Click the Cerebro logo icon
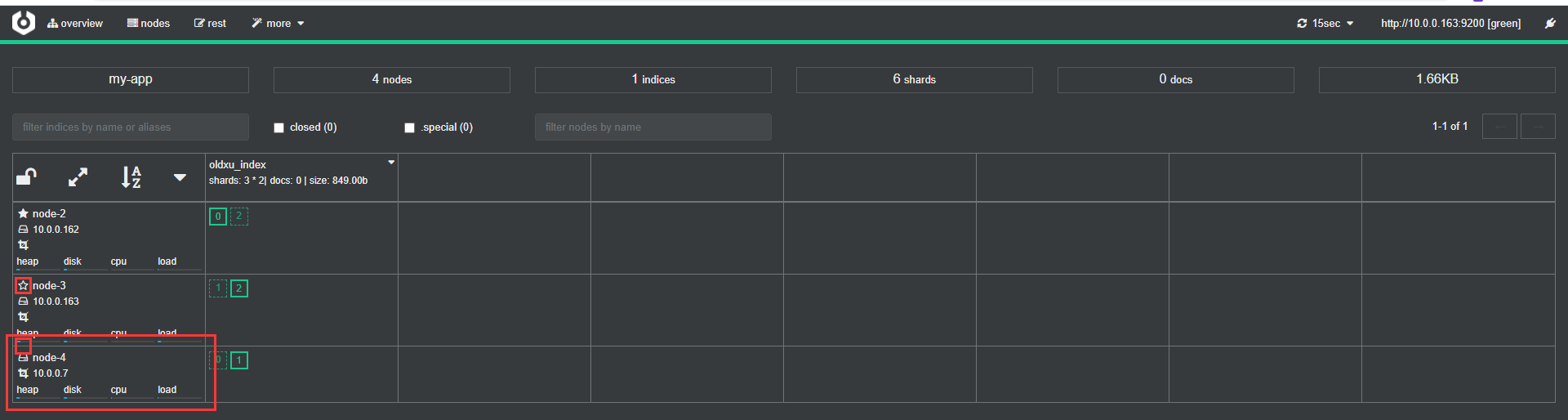 tap(24, 23)
